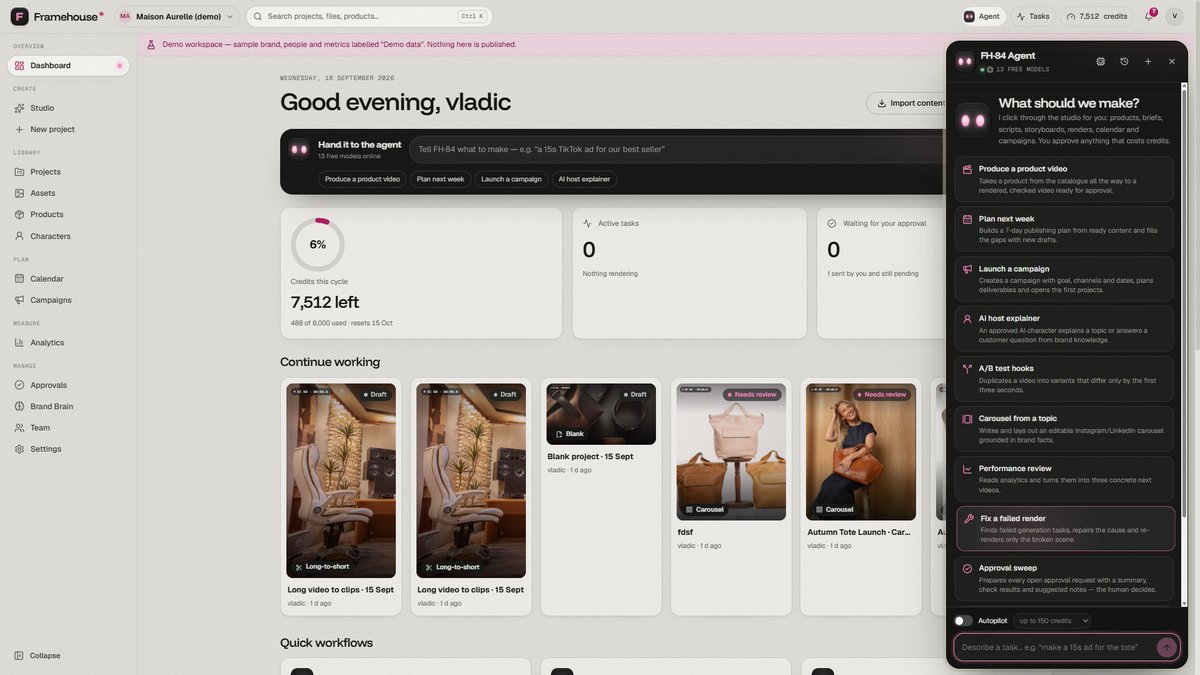Select Fix a failed render agent action
Image resolution: width=1200 pixels, height=675 pixels.
[1064, 529]
